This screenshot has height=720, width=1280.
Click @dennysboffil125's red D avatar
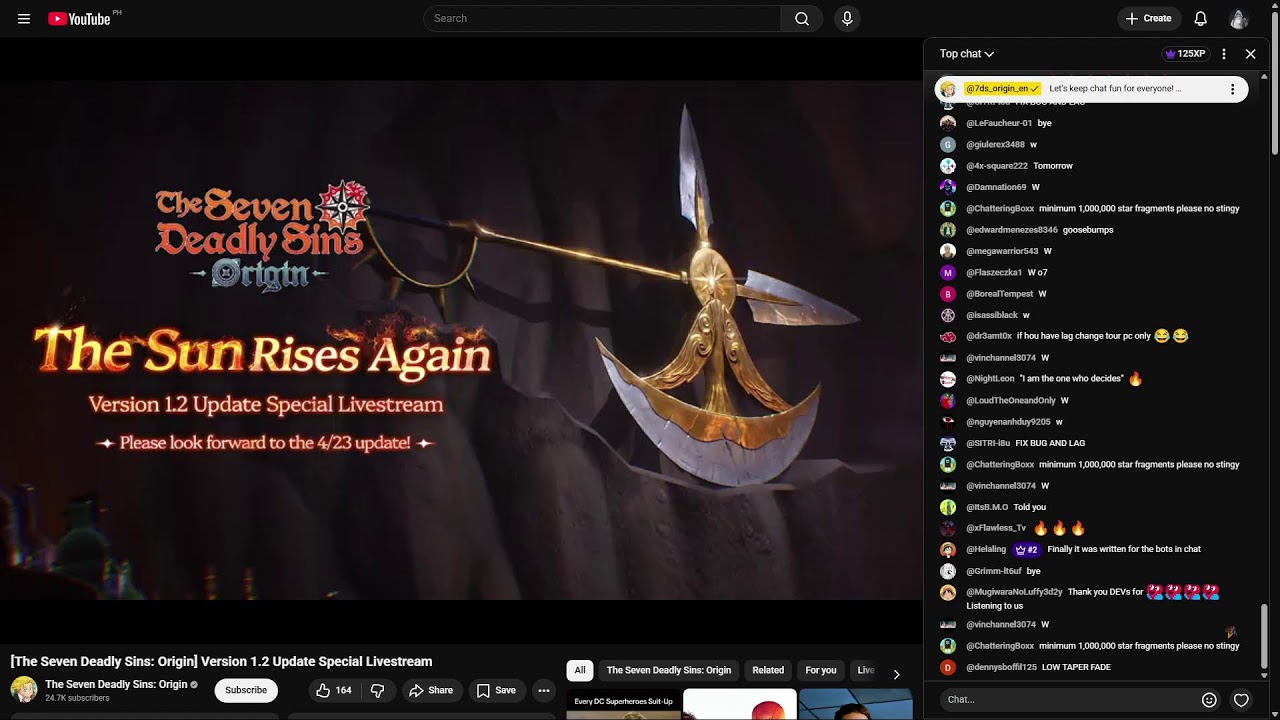click(x=948, y=667)
